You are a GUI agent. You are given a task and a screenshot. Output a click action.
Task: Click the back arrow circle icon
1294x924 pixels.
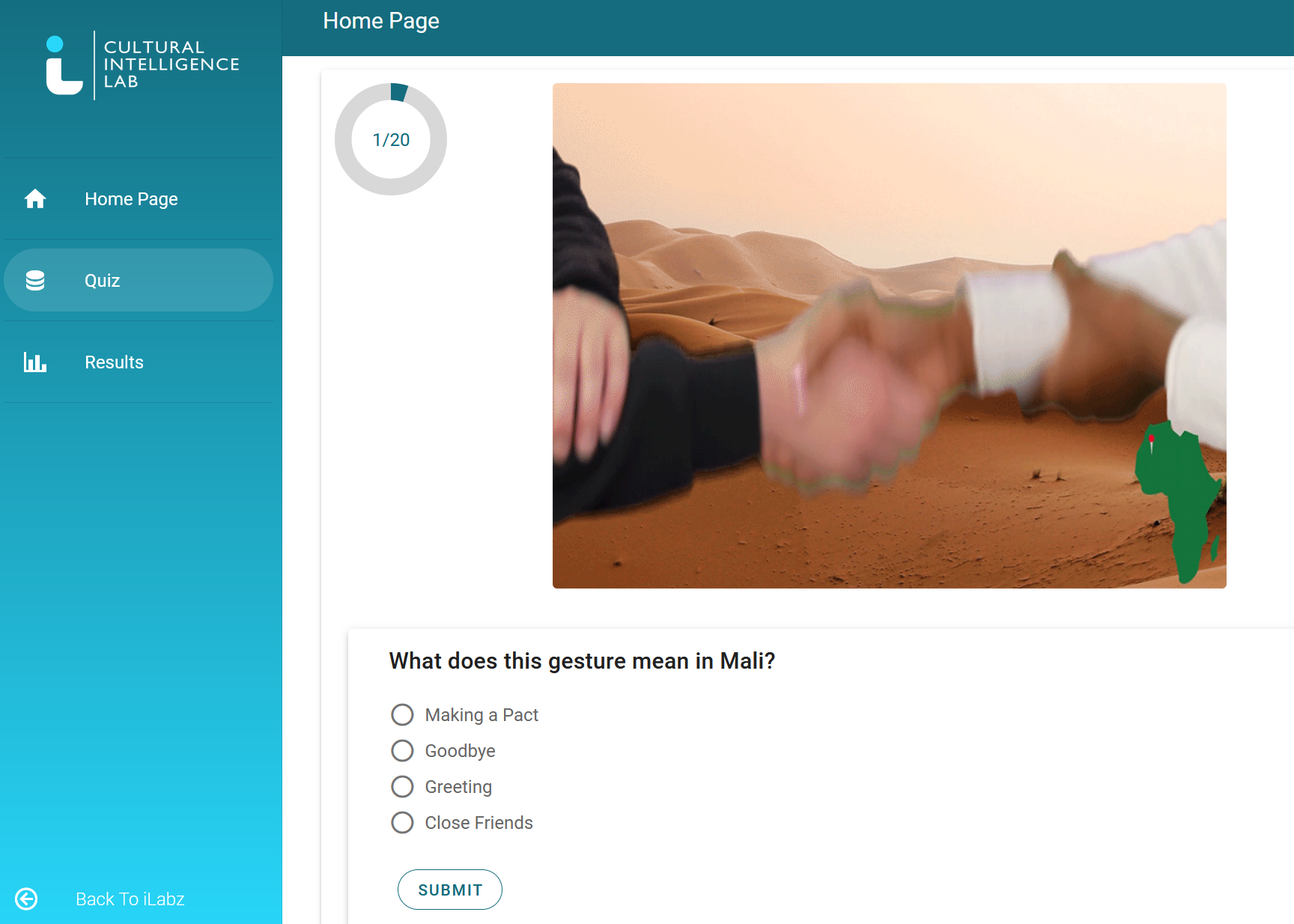click(26, 899)
